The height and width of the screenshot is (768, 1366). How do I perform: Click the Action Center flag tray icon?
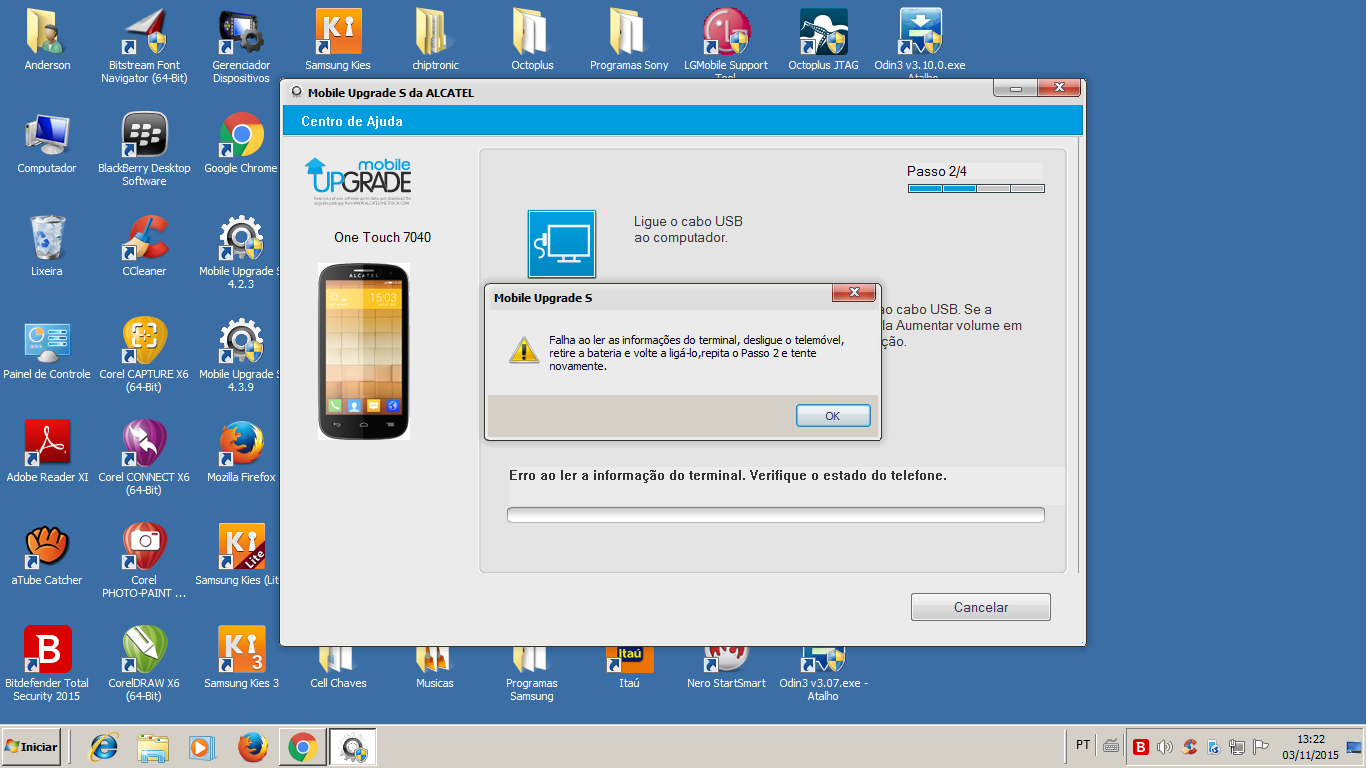click(1261, 746)
